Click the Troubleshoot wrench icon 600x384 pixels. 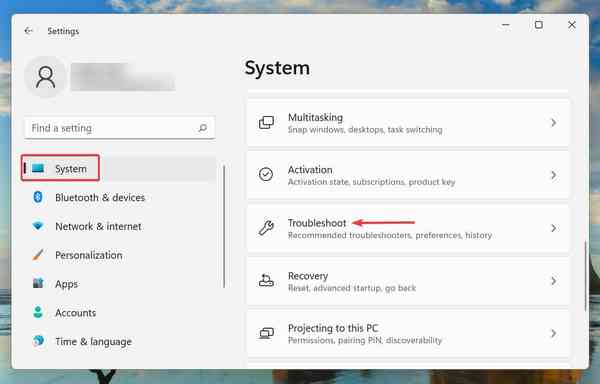click(x=266, y=228)
